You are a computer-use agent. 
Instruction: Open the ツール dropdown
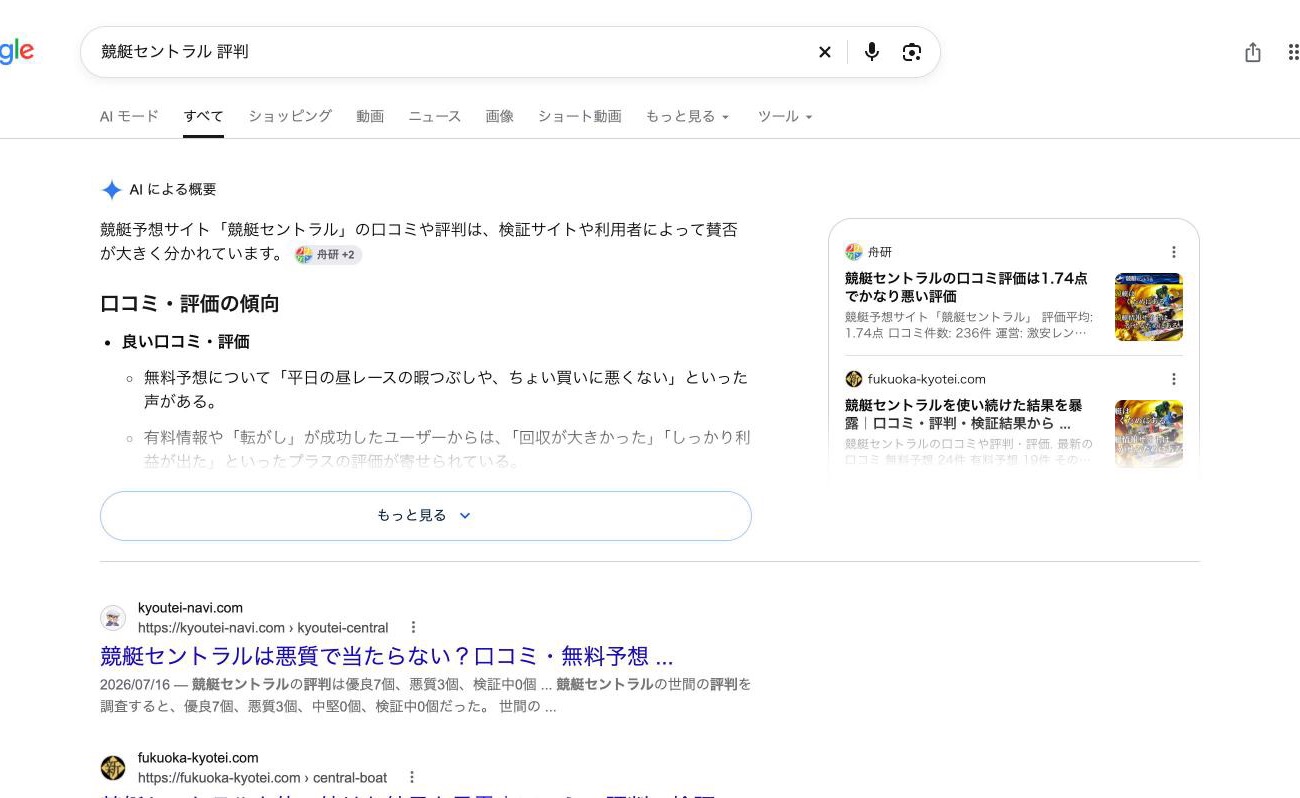(x=785, y=116)
